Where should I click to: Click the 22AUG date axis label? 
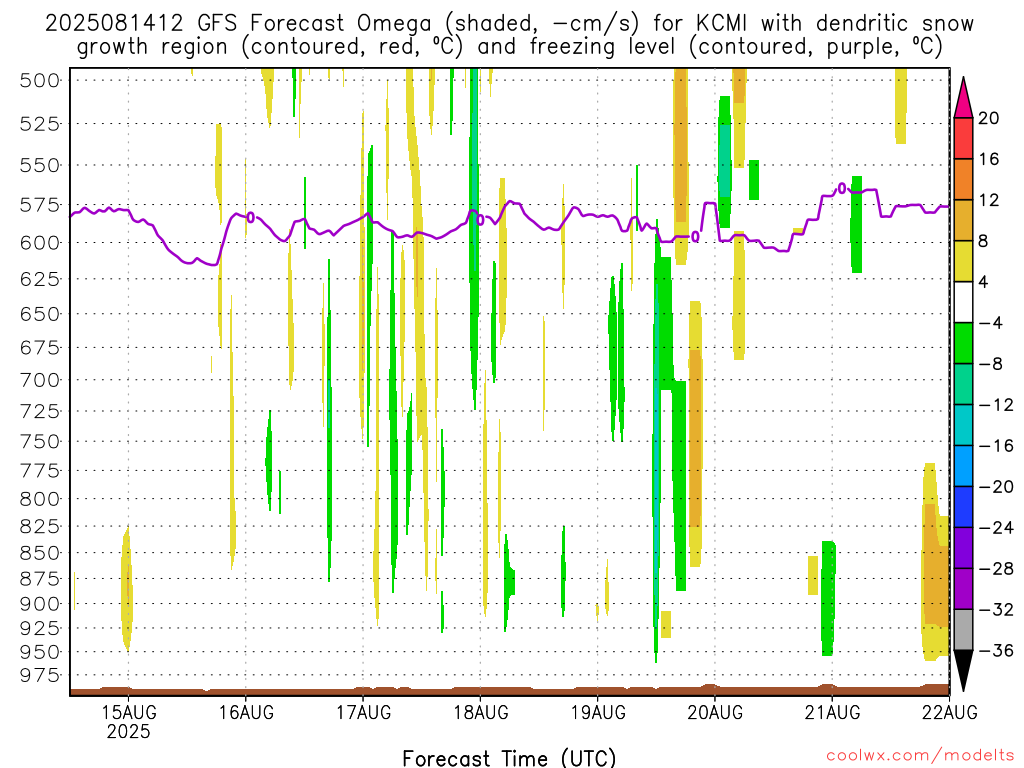[950, 712]
